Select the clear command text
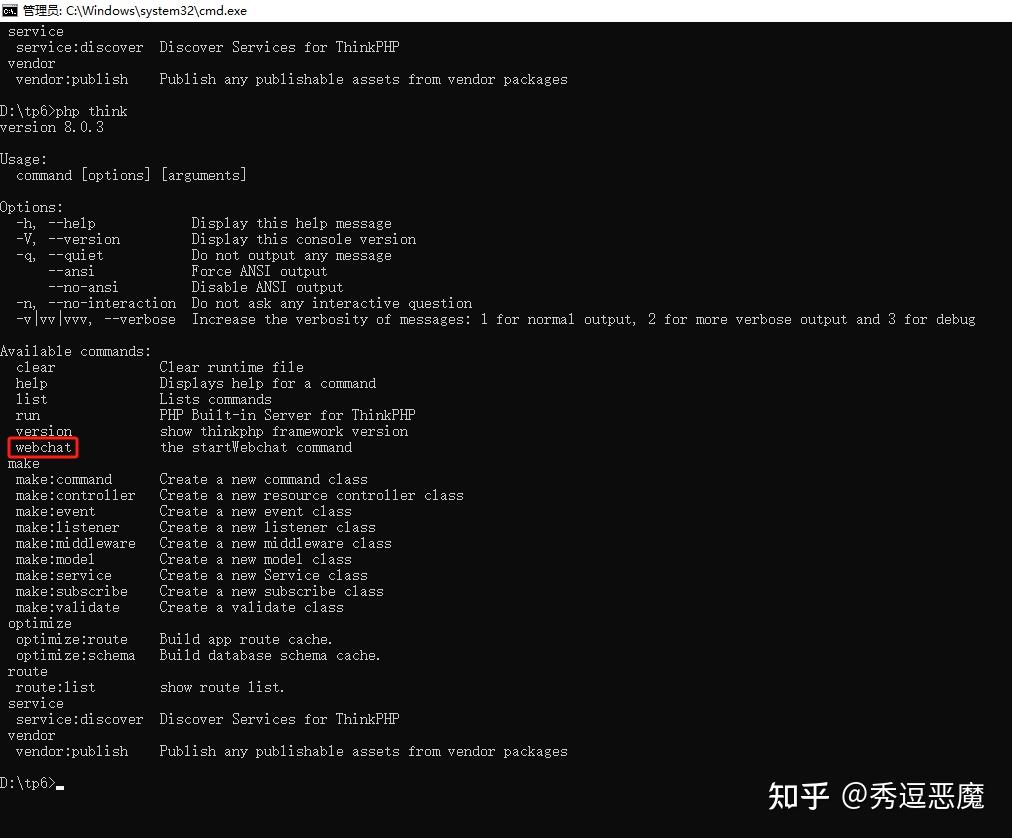The image size is (1012, 838). (35, 367)
